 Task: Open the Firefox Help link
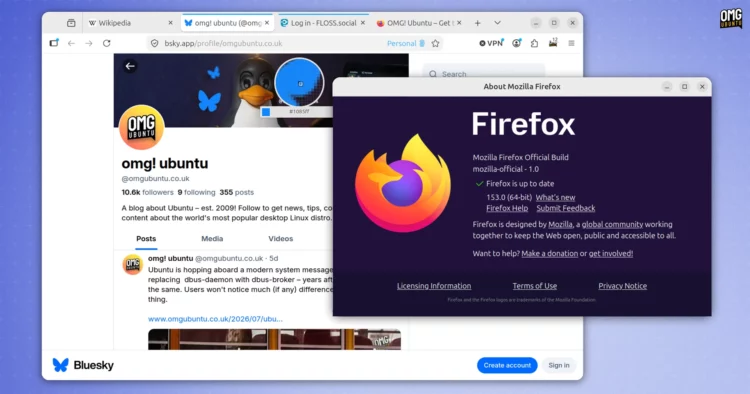[x=507, y=208]
